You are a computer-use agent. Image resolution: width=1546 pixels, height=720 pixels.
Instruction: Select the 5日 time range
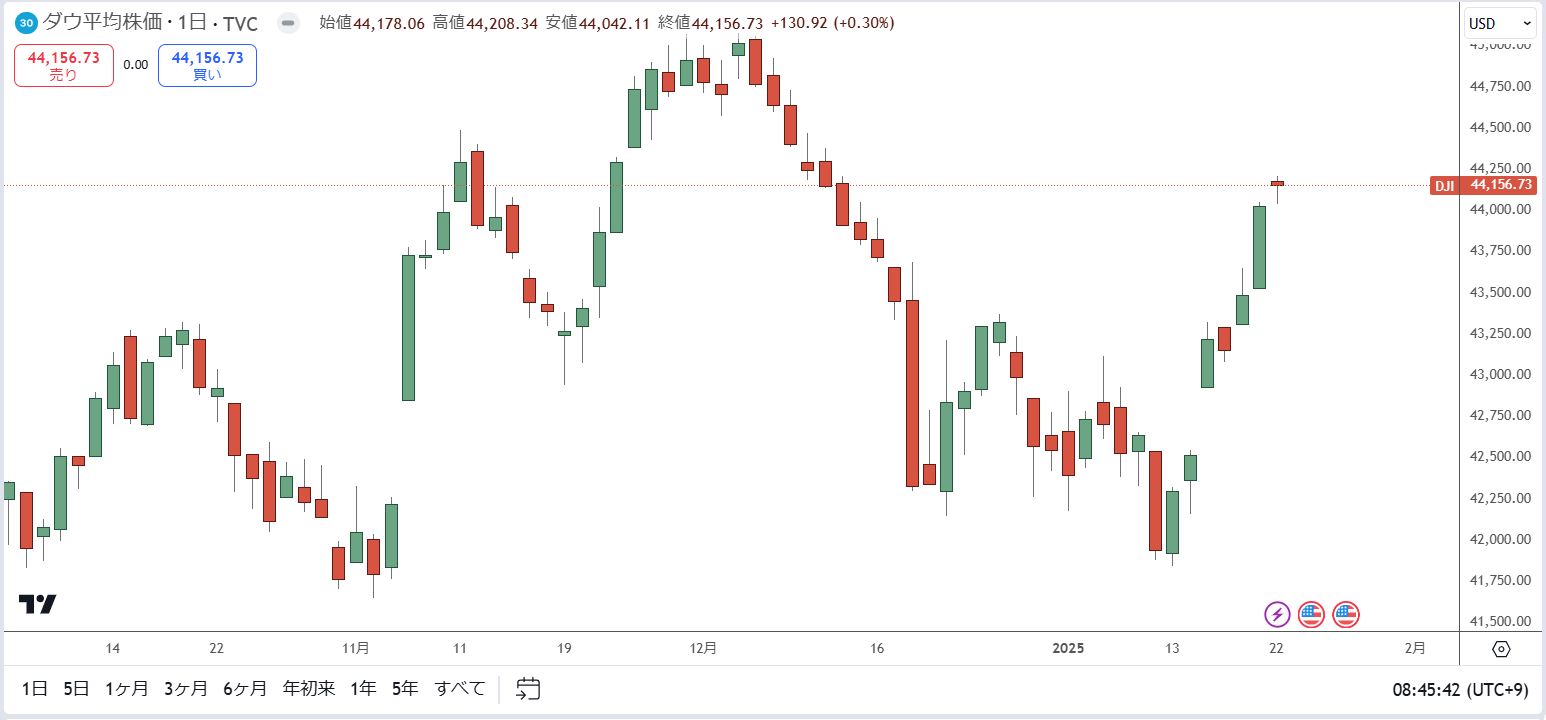pyautogui.click(x=76, y=688)
